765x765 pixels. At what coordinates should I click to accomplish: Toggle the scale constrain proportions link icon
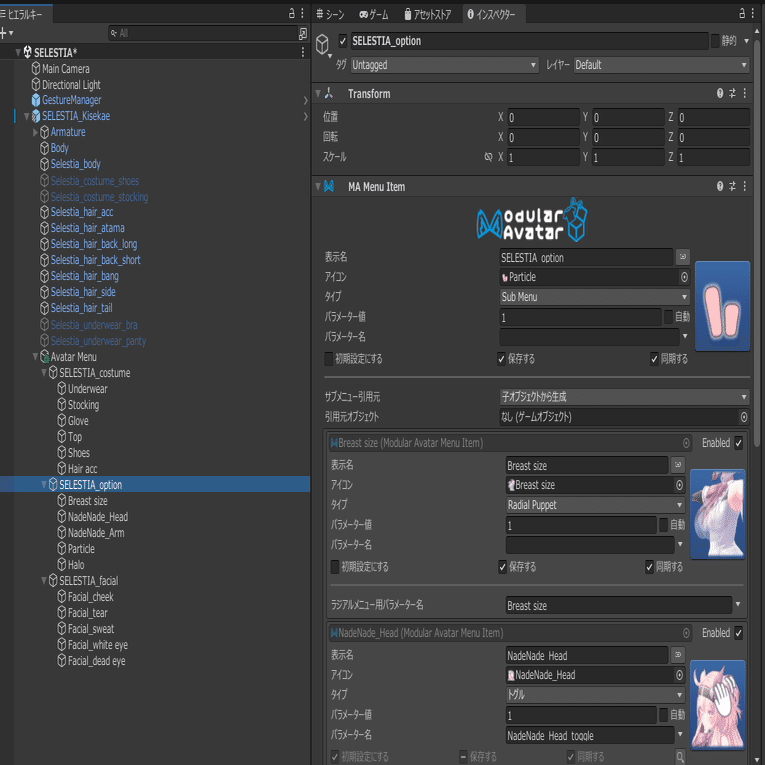point(488,157)
